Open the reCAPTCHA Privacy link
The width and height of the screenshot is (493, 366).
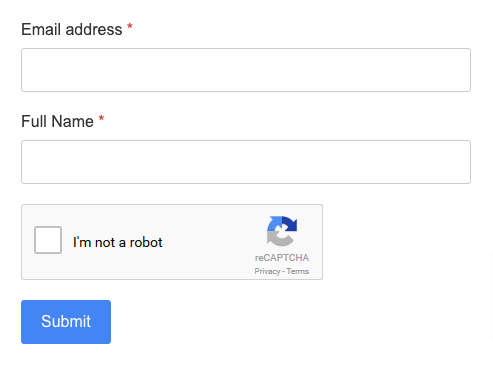tap(267, 271)
